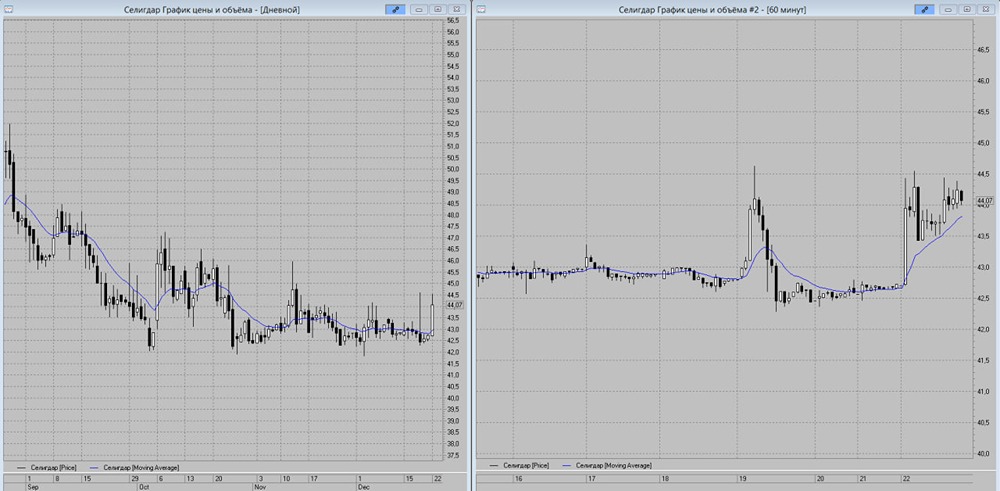Image resolution: width=1000 pixels, height=491 pixels.
Task: Click Селигдар [Moving Average] legend in 60-minute chart
Action: tap(608, 466)
